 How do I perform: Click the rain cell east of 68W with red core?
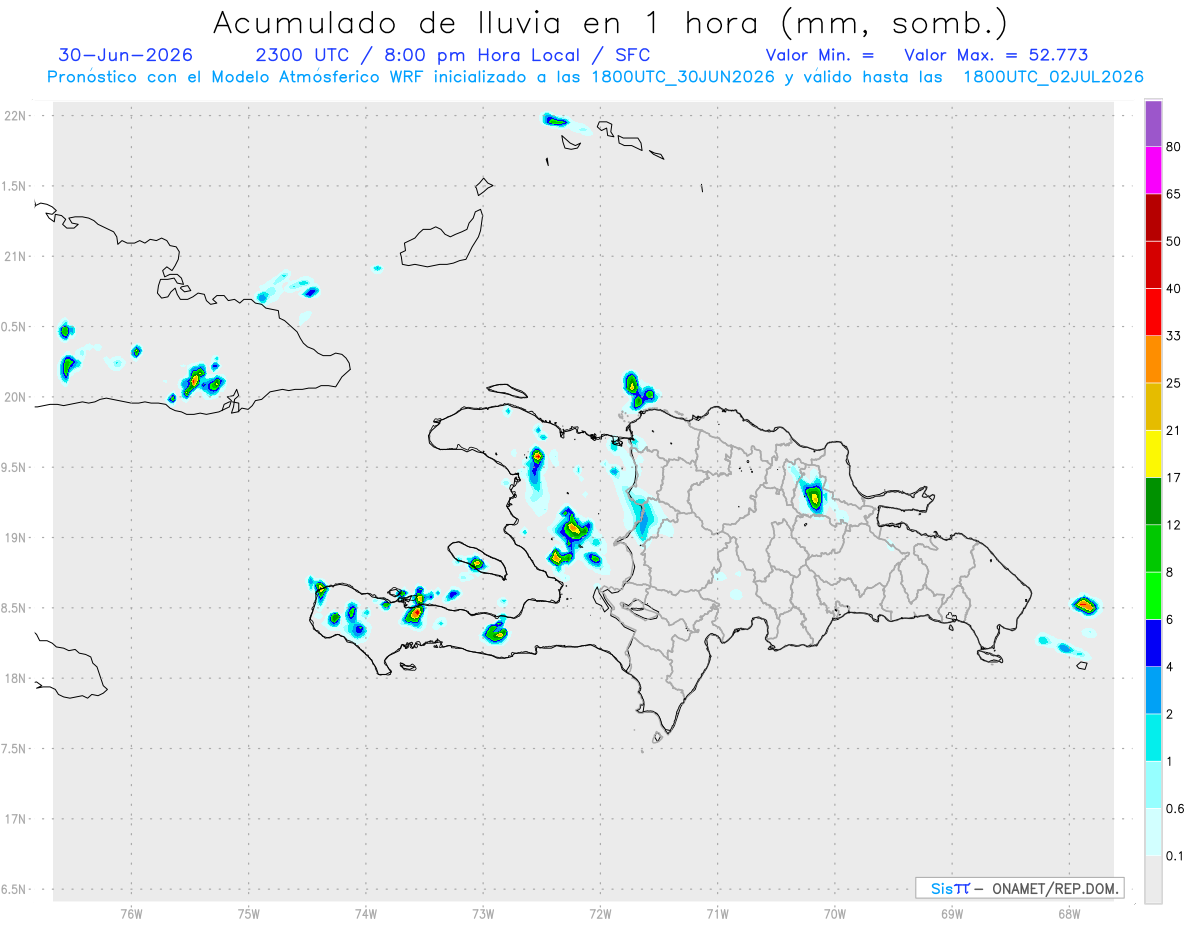[x=1086, y=604]
